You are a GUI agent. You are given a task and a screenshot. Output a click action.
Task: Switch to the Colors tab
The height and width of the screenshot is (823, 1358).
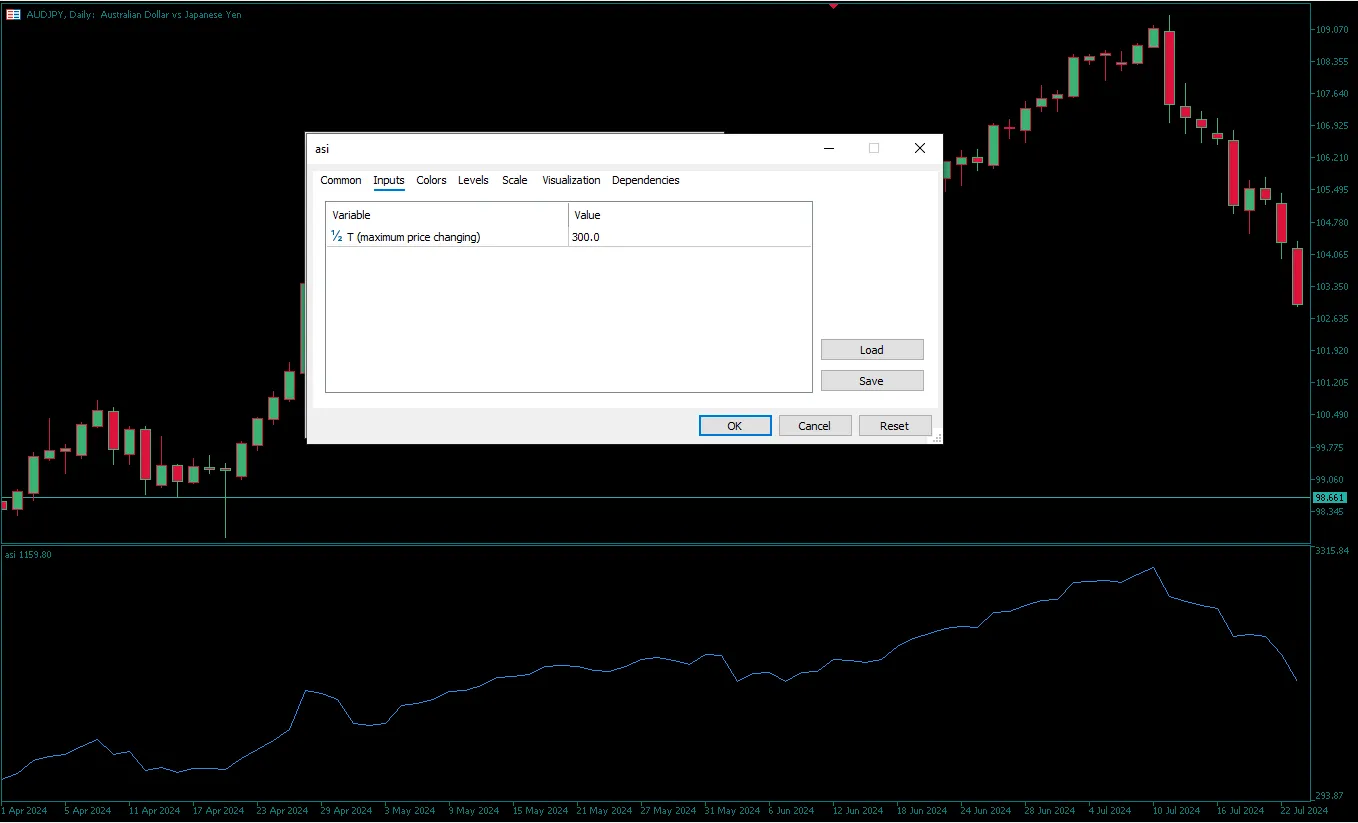[x=431, y=180]
